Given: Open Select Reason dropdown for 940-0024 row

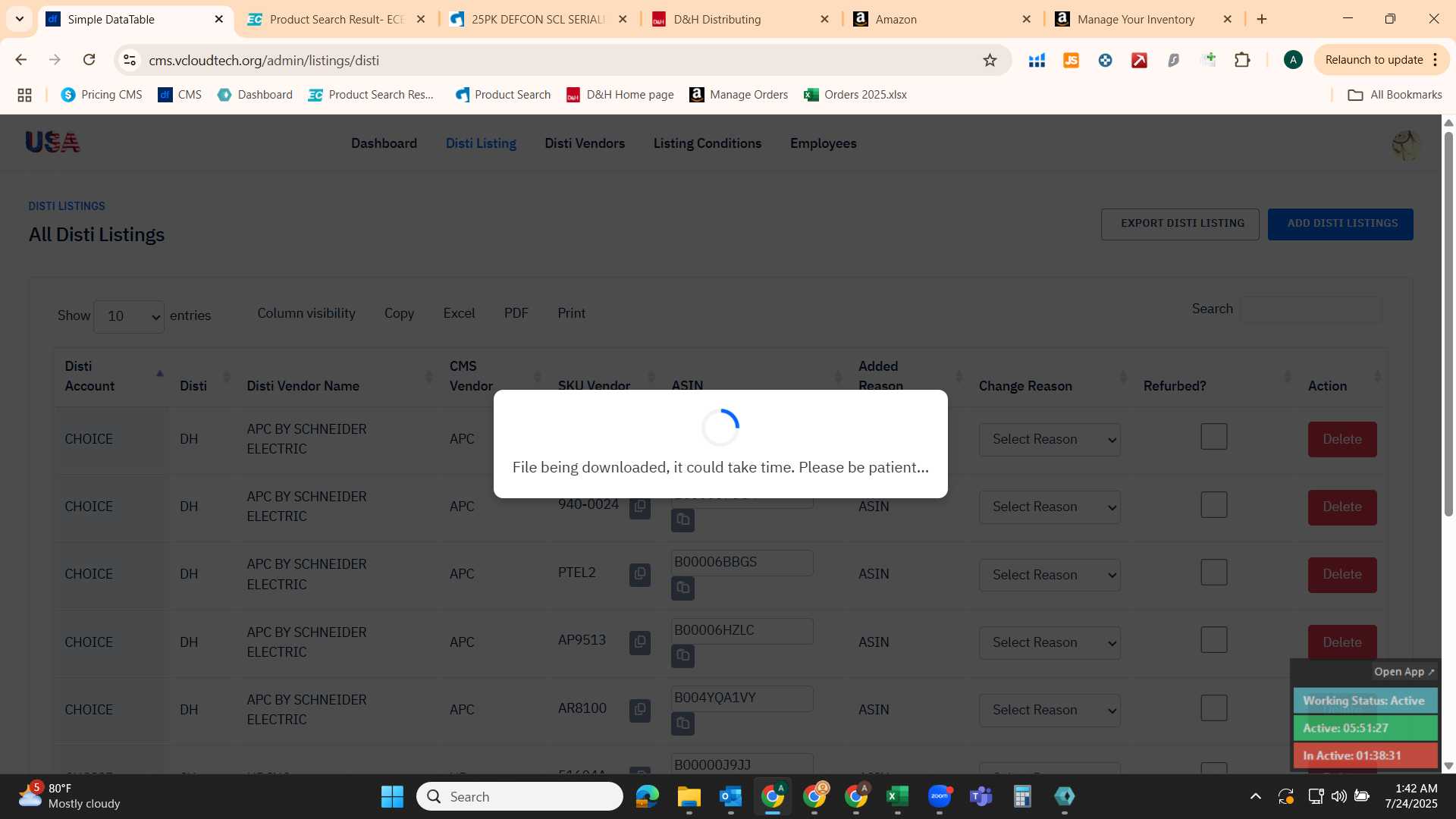Looking at the screenshot, I should click(x=1050, y=507).
